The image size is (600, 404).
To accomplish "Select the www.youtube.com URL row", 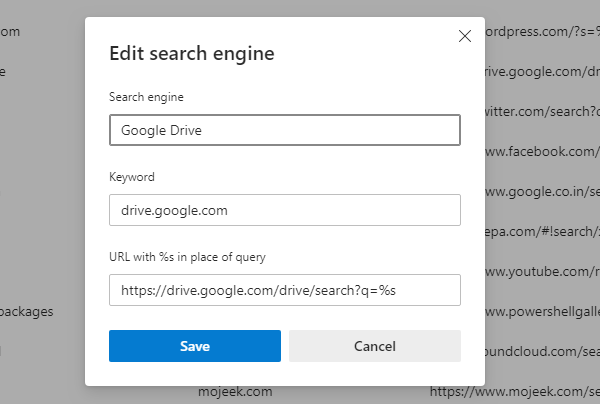I will 542,271.
